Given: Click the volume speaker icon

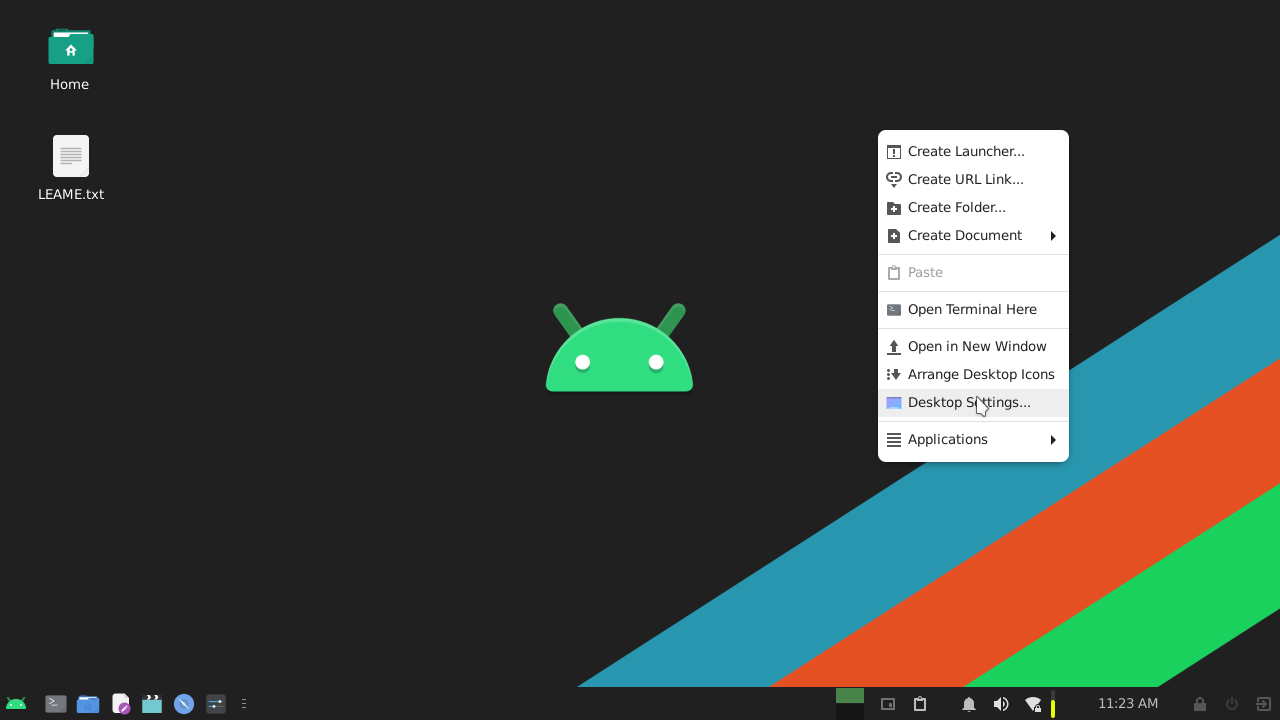Looking at the screenshot, I should pyautogui.click(x=1001, y=704).
